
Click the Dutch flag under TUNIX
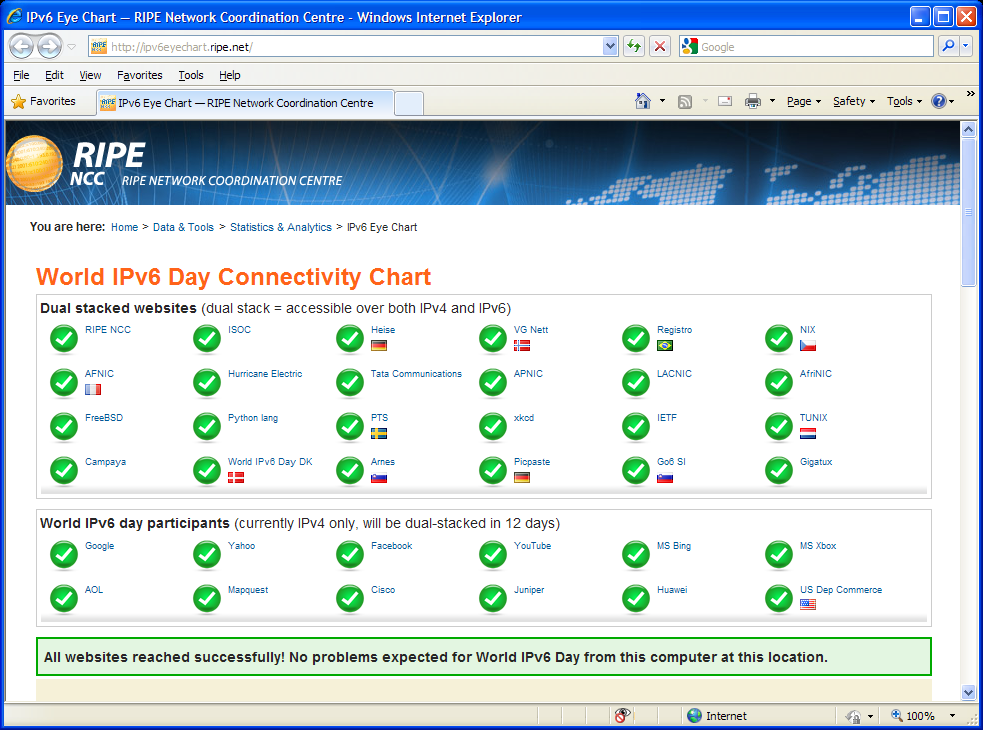click(x=807, y=433)
